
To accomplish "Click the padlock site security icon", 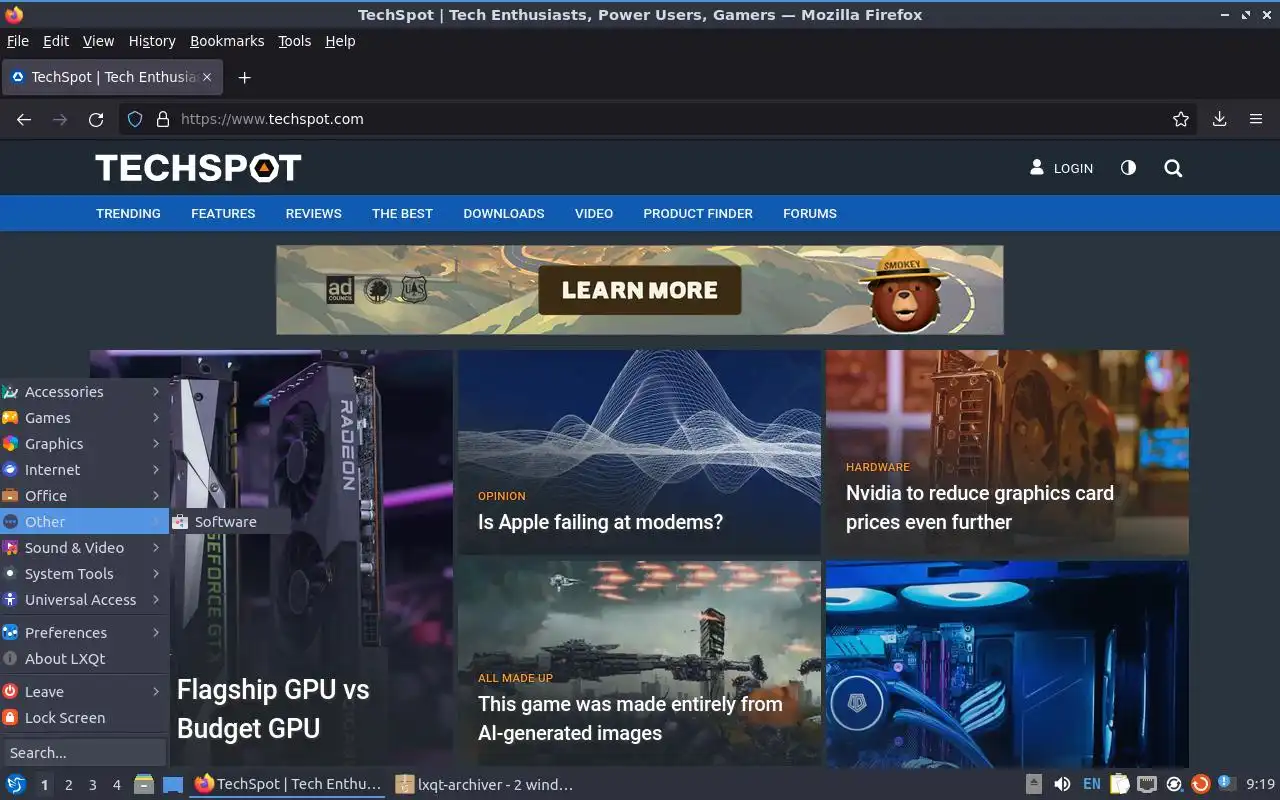I will (x=163, y=119).
